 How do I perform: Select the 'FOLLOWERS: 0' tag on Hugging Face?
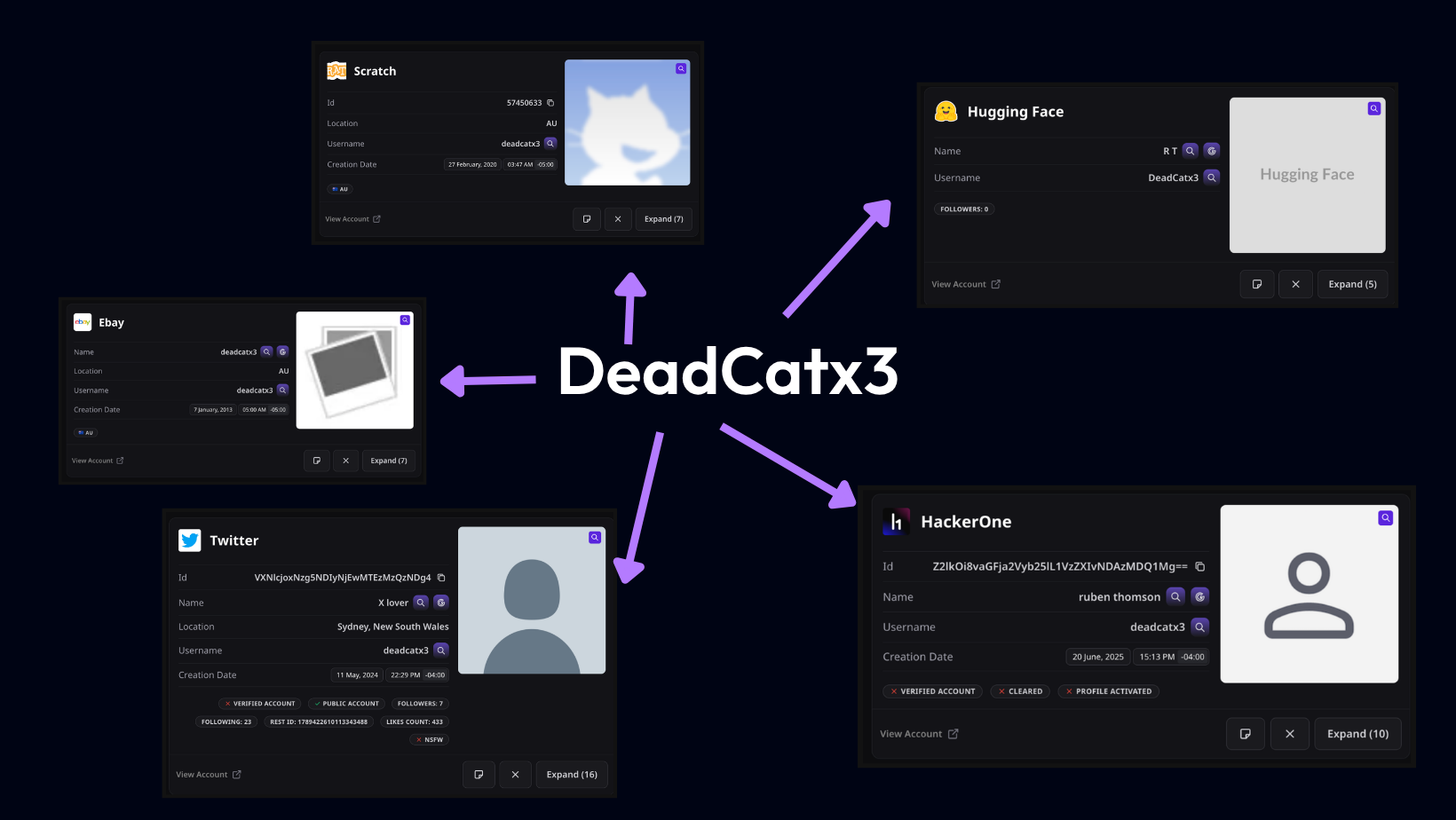(964, 209)
